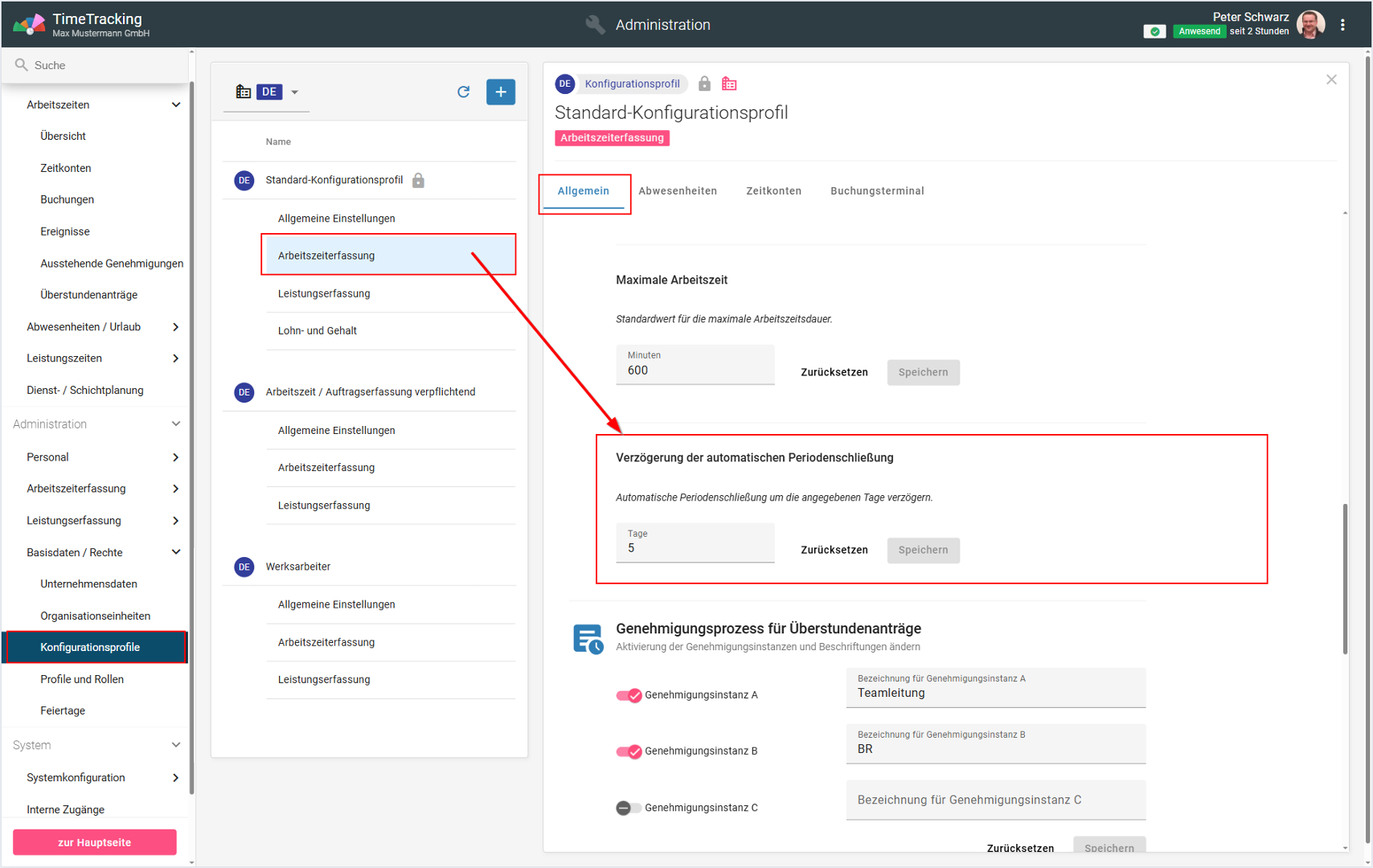The height and width of the screenshot is (868, 1373).
Task: Open the three-dot menu in top bar
Action: [1342, 25]
